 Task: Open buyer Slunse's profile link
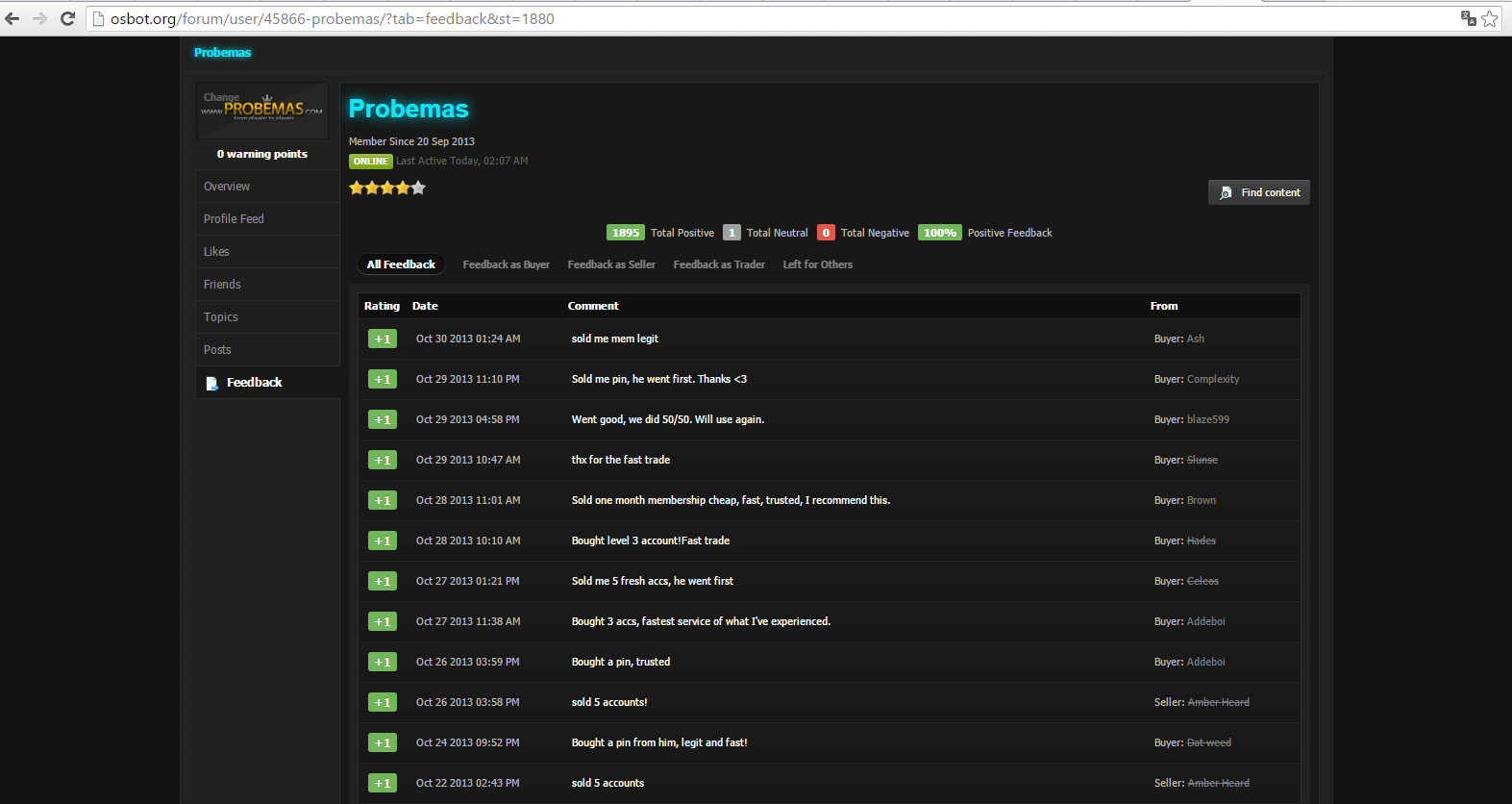1202,460
